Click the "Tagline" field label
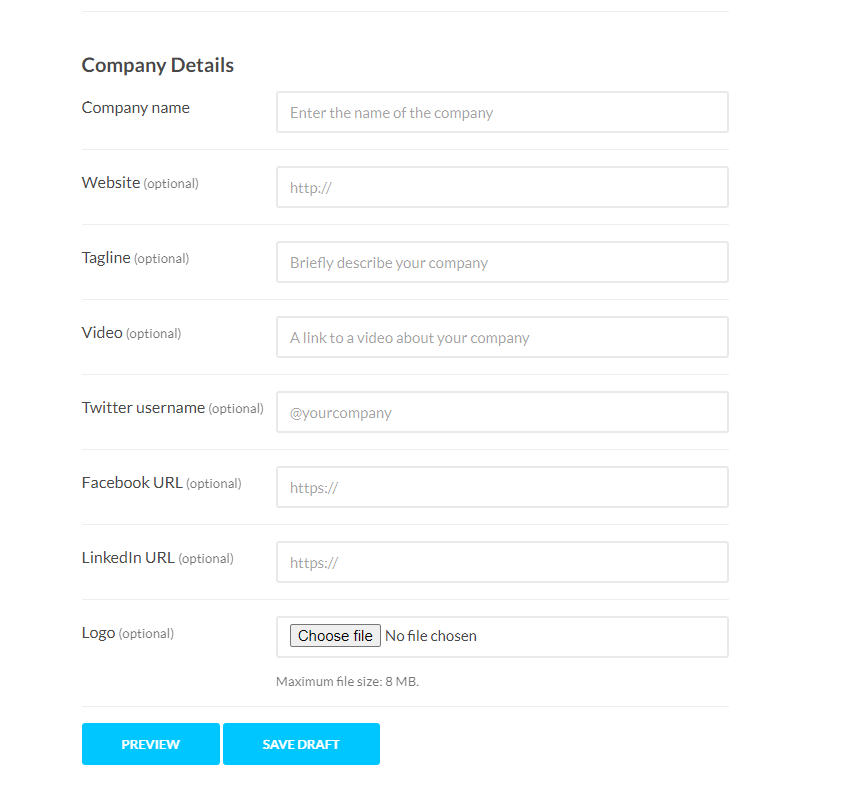This screenshot has width=842, height=793. pyautogui.click(x=106, y=258)
